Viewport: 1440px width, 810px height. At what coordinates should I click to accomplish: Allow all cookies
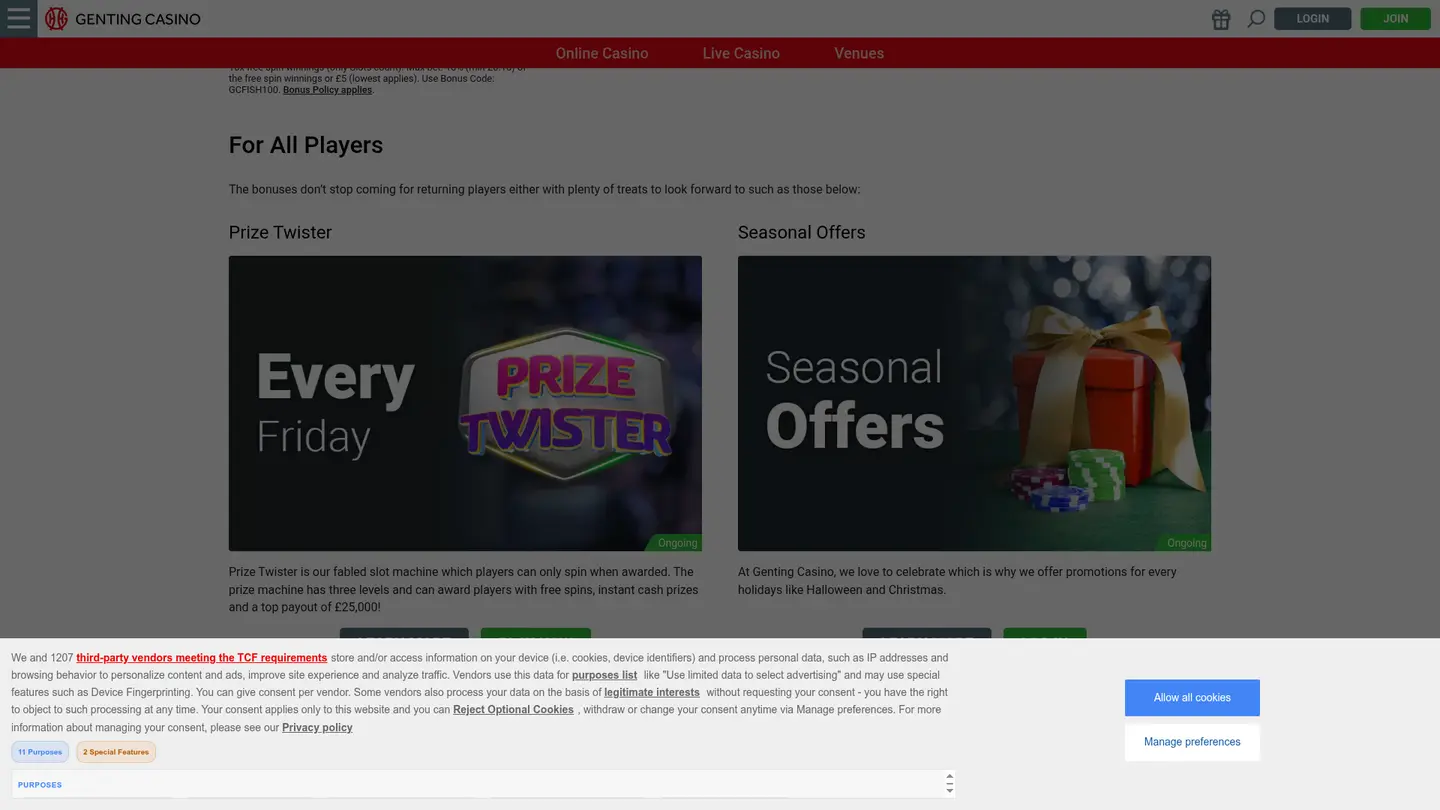1192,698
